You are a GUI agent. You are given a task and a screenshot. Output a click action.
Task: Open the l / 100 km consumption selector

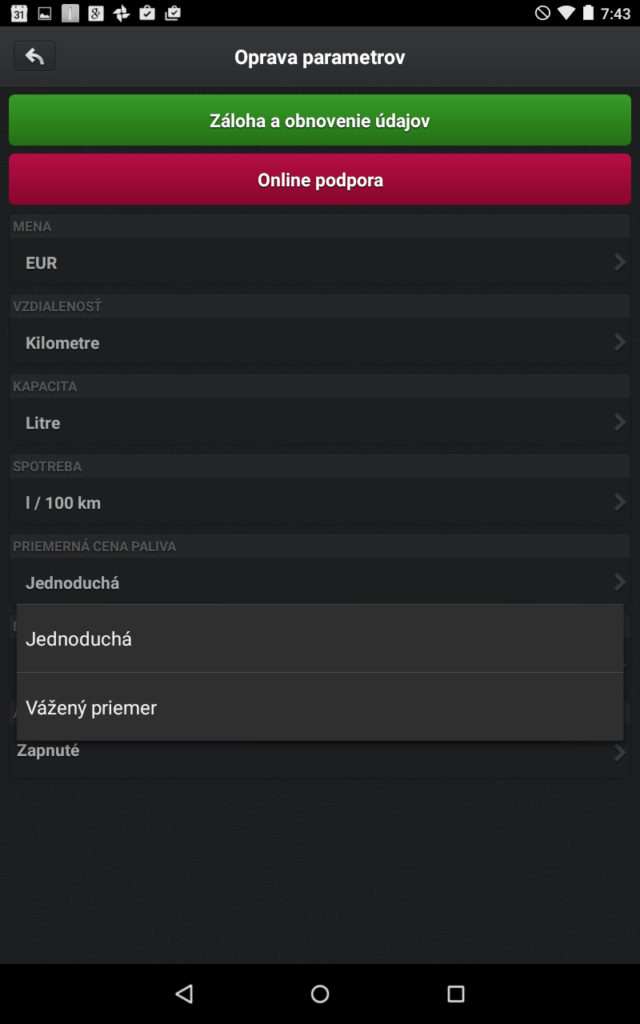click(x=320, y=502)
